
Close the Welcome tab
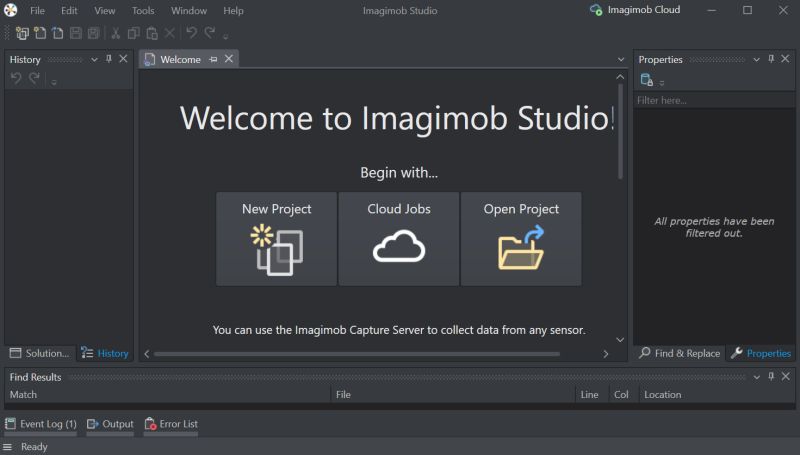point(229,59)
